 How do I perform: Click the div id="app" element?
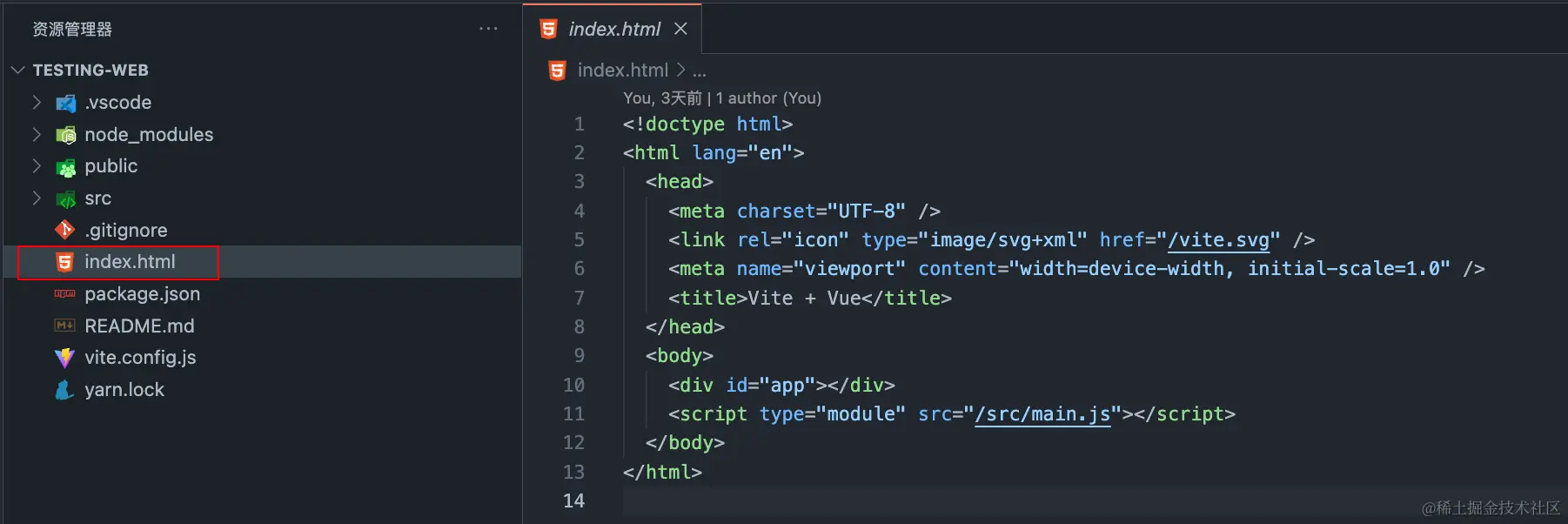point(781,386)
